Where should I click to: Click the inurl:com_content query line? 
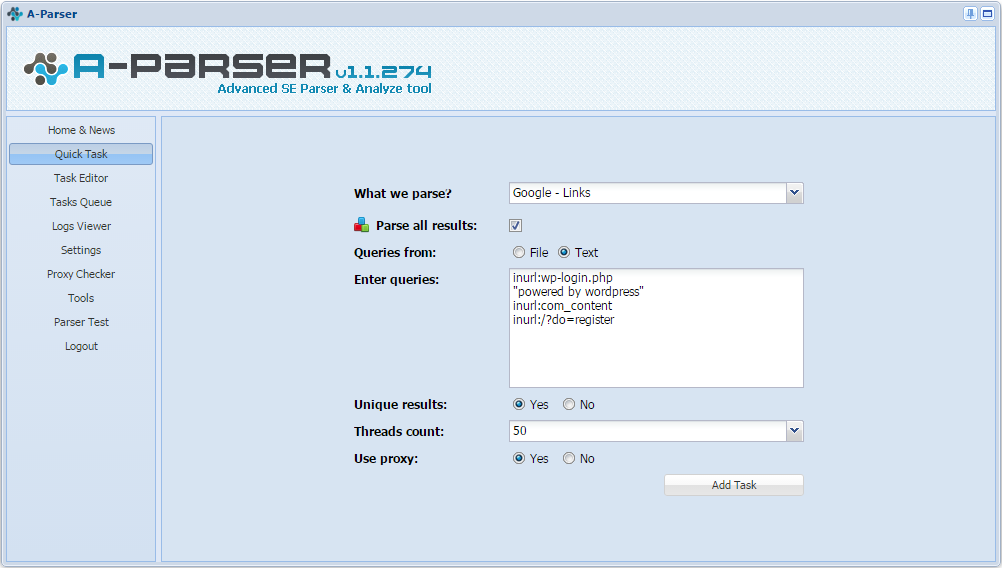pyautogui.click(x=562, y=306)
